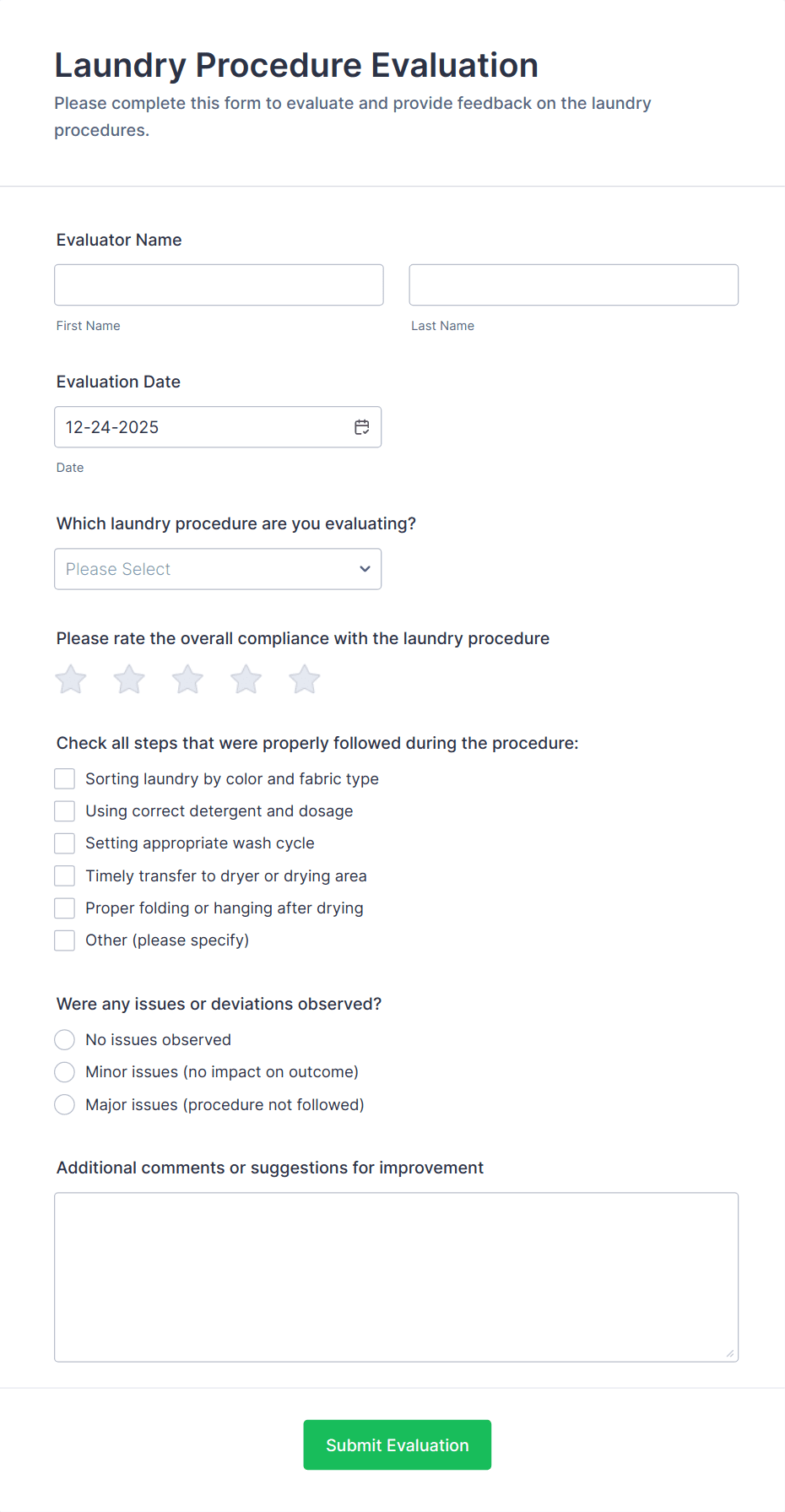Click the Submit Evaluation button
785x1512 pixels.
397,1444
